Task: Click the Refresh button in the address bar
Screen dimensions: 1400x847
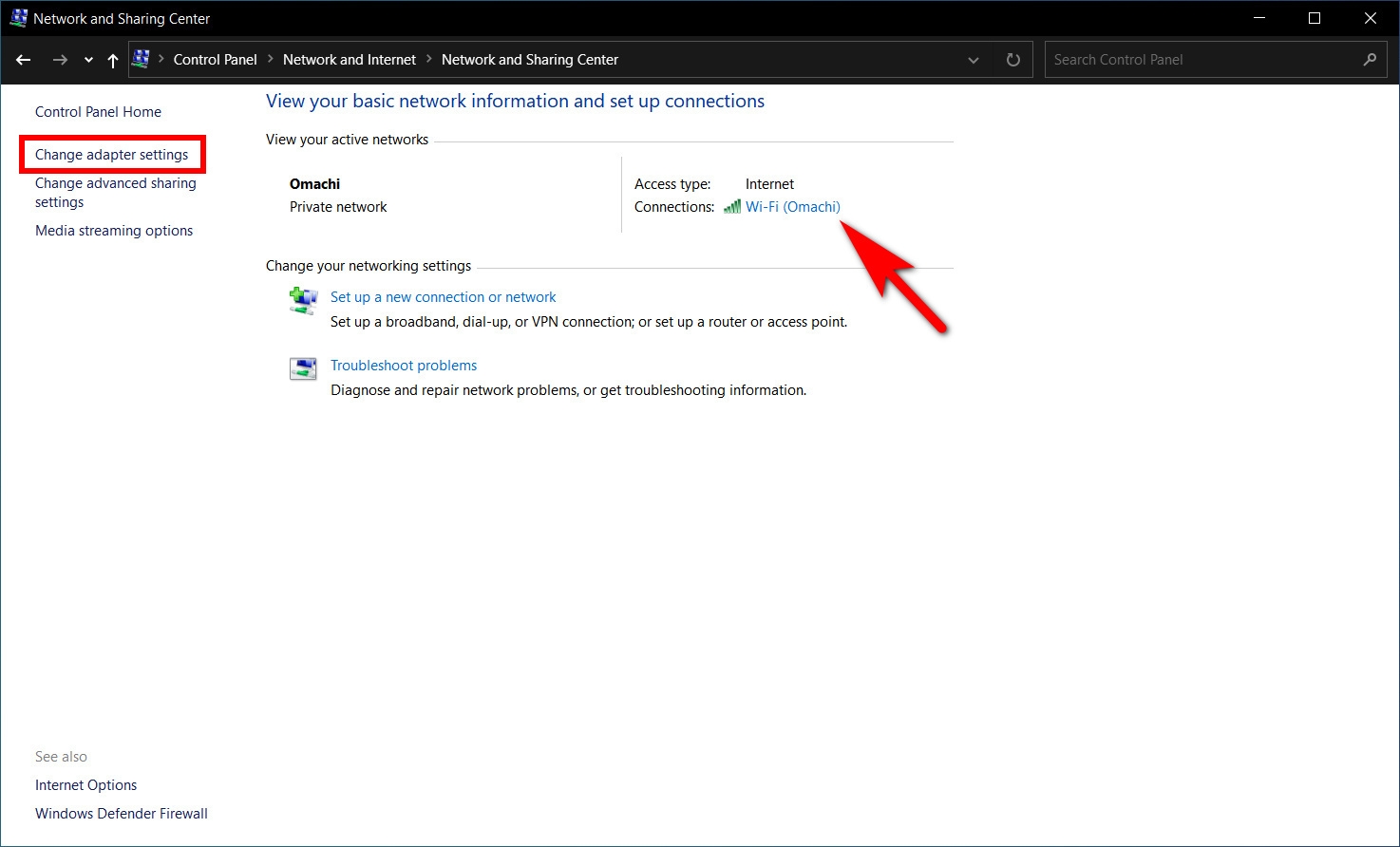Action: pyautogui.click(x=1013, y=60)
